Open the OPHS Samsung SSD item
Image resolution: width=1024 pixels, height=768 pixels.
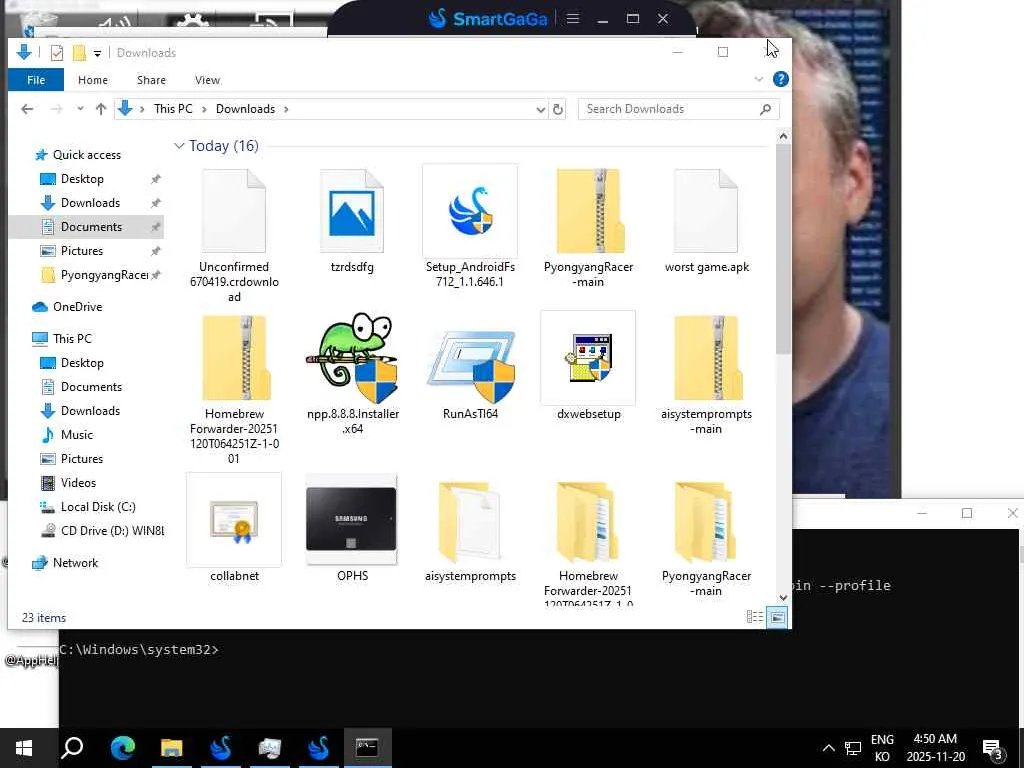coord(352,528)
